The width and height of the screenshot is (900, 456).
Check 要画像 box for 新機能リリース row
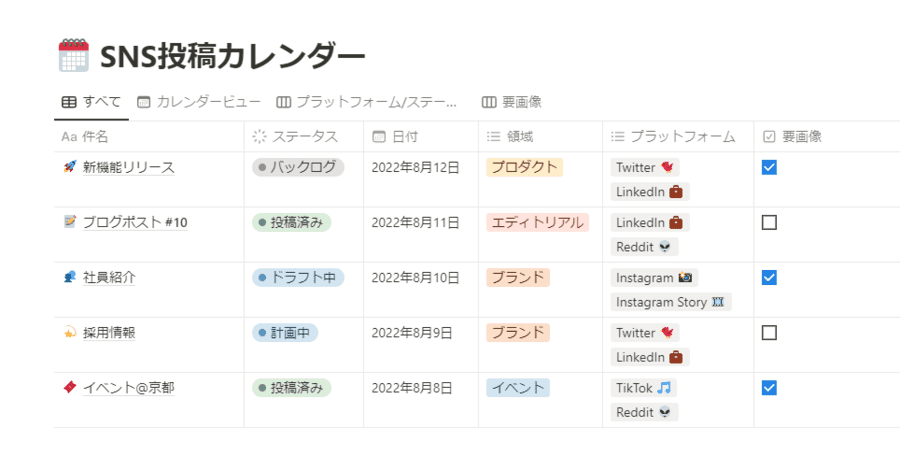click(769, 167)
